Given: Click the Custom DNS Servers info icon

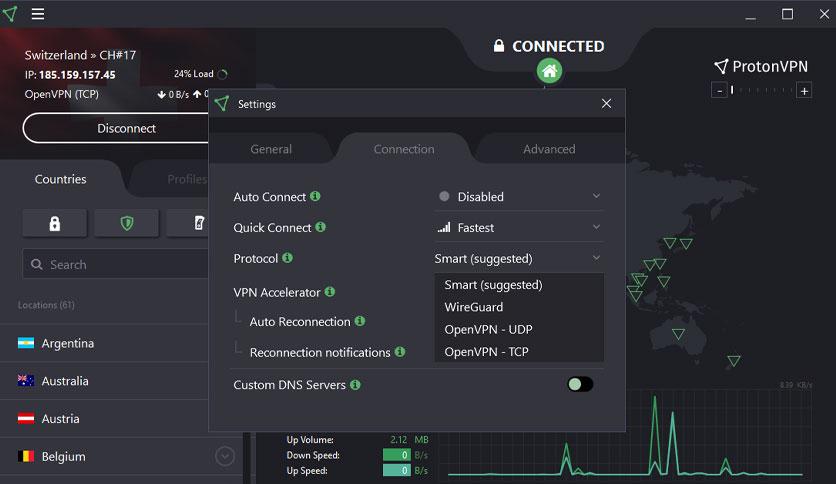Looking at the screenshot, I should [356, 384].
